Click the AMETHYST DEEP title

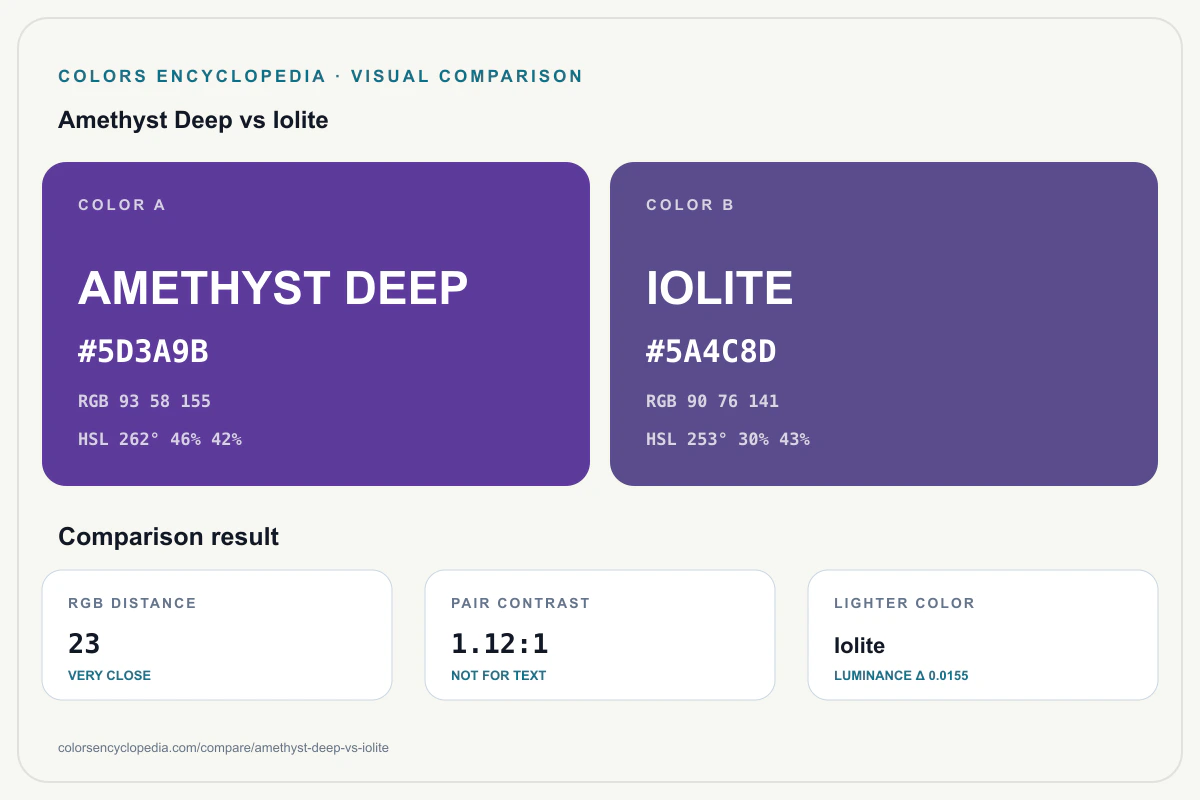273,289
